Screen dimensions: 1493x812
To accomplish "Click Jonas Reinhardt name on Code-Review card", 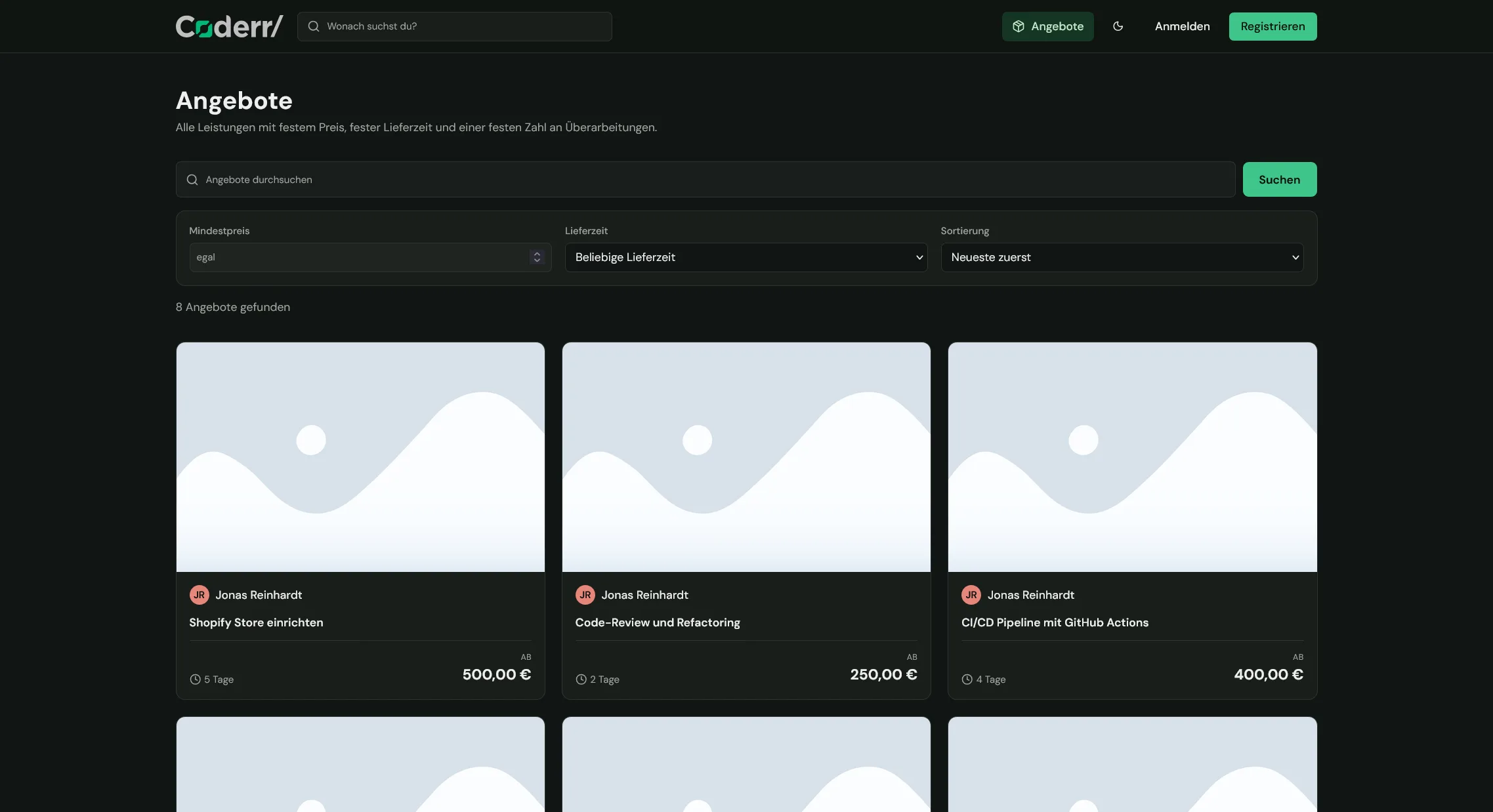I will click(x=644, y=595).
